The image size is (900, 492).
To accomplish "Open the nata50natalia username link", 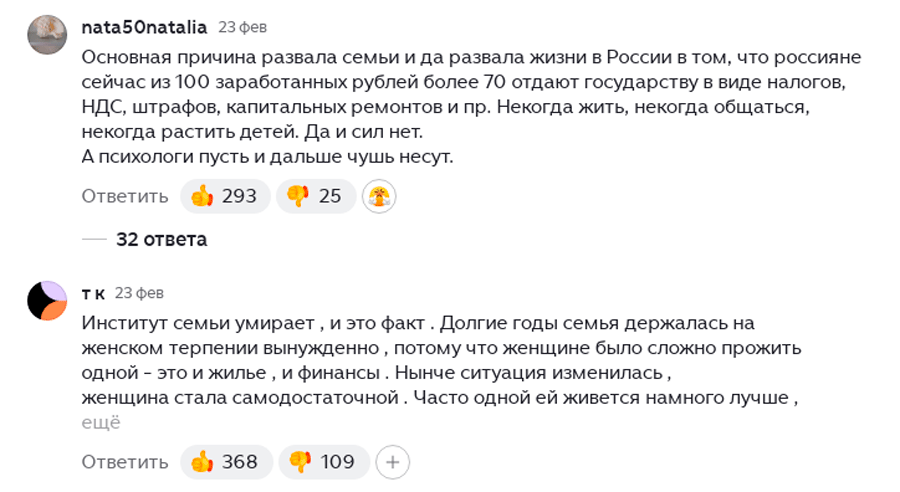I will point(144,27).
